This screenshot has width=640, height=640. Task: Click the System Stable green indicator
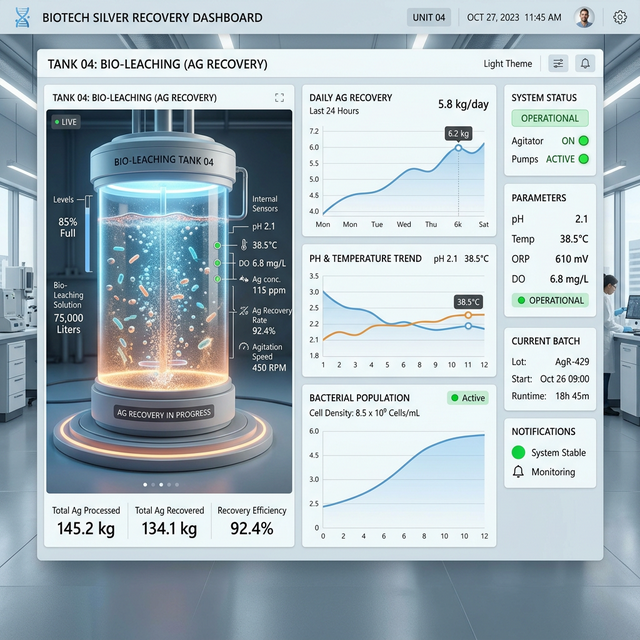tap(518, 452)
